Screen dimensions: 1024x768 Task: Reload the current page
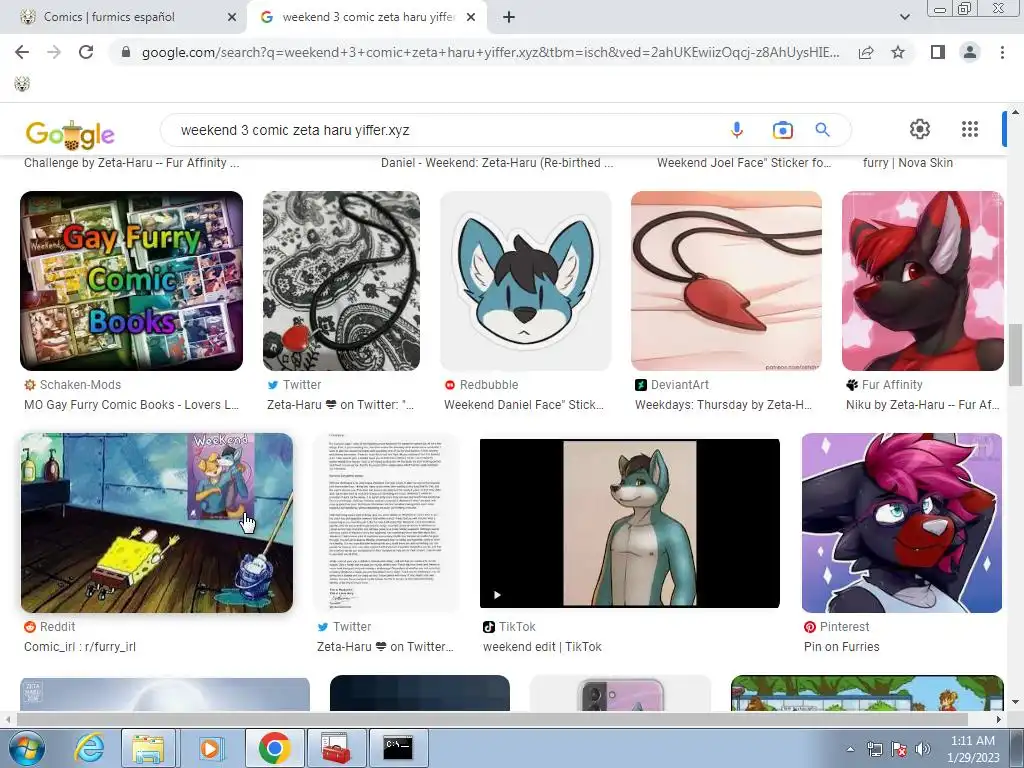point(86,52)
